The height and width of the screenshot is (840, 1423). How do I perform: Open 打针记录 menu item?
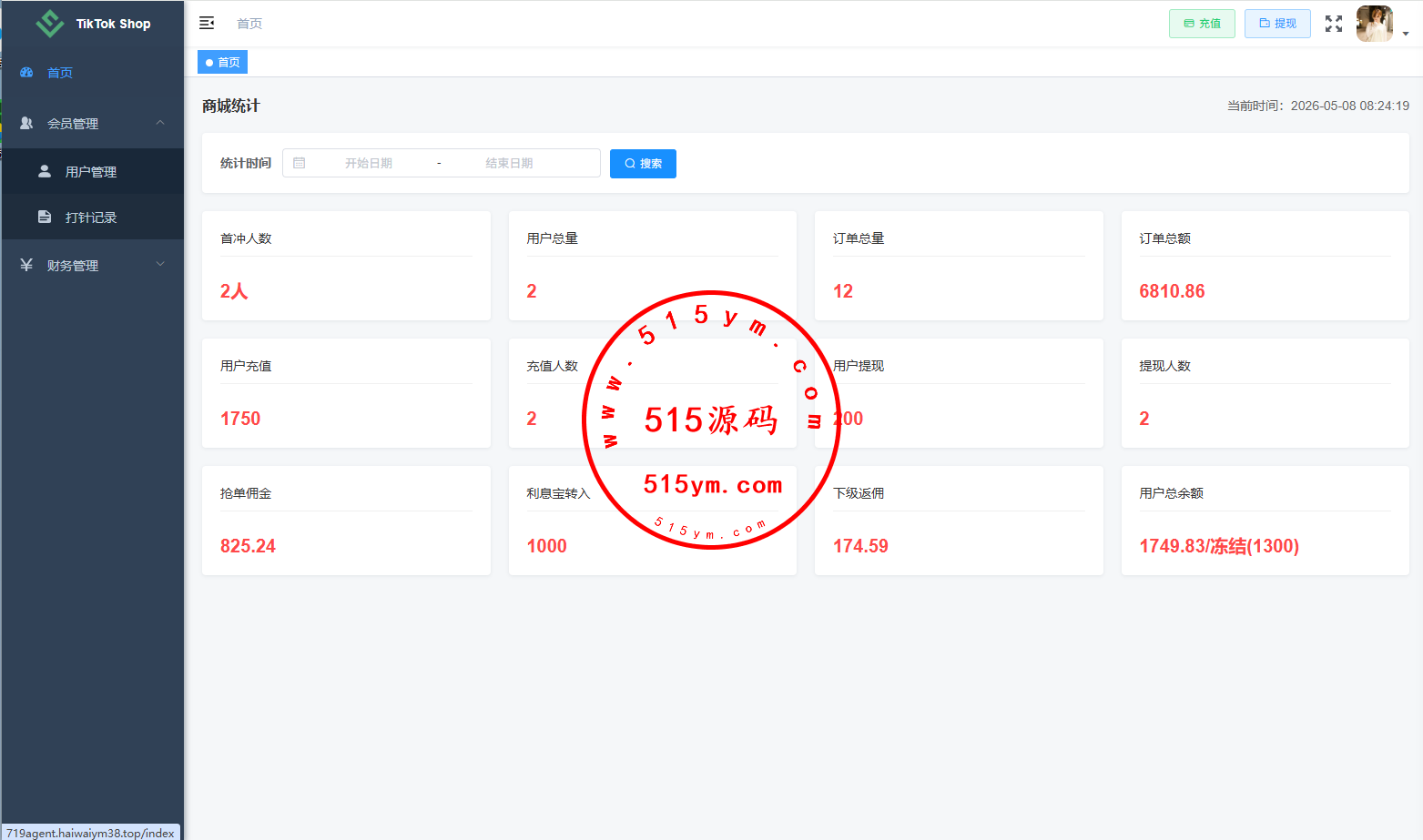pyautogui.click(x=92, y=217)
